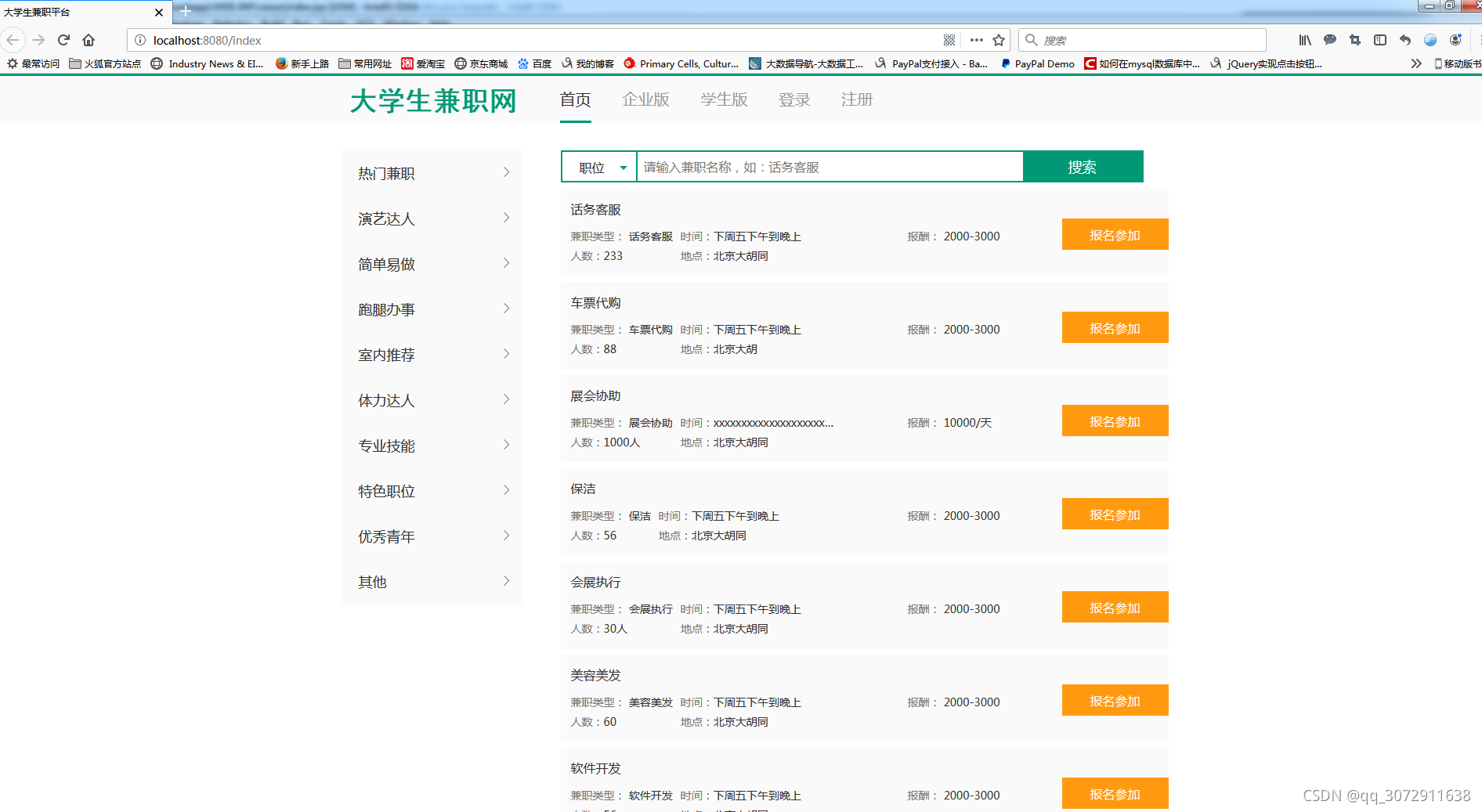Close the 大学生兼职平台 tab
1482x812 pixels.
[x=159, y=13]
